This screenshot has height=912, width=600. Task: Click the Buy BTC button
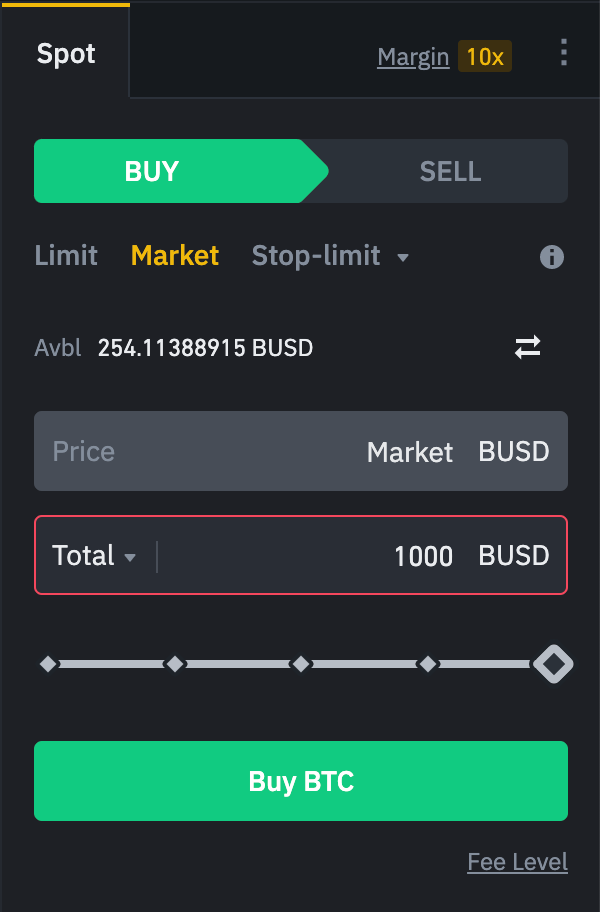tap(301, 781)
